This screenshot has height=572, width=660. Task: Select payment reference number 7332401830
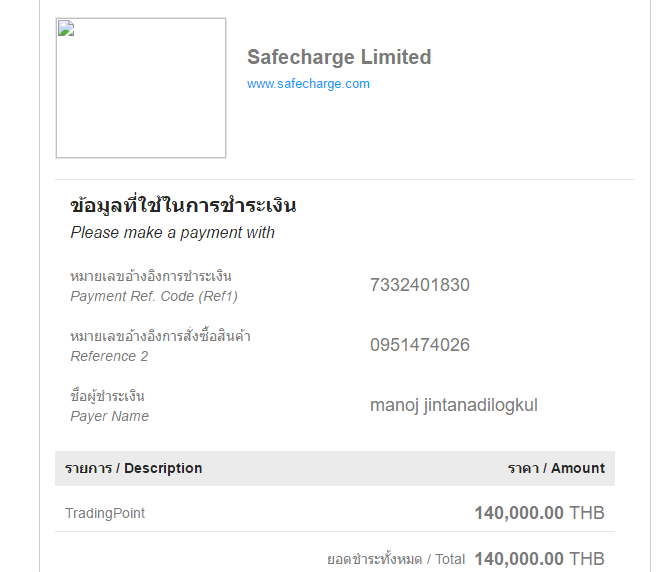pos(419,285)
